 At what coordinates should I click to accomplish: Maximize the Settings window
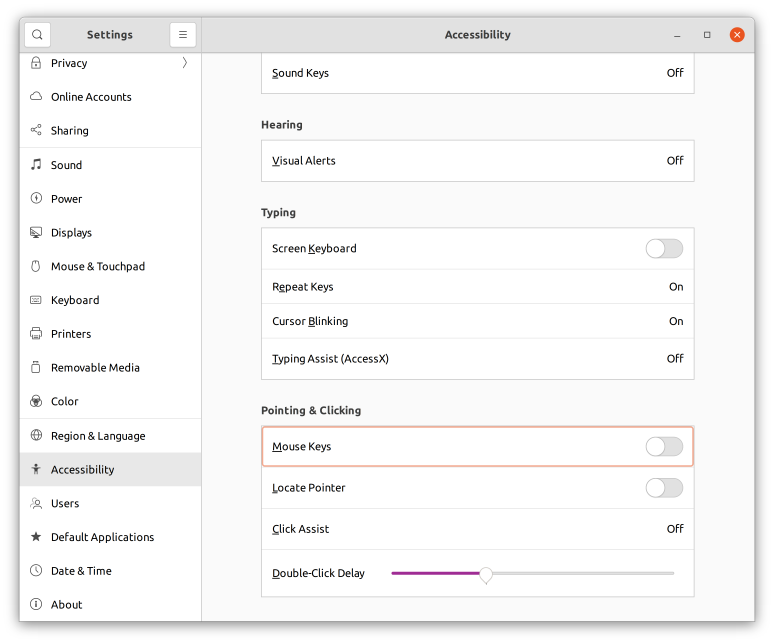707,35
